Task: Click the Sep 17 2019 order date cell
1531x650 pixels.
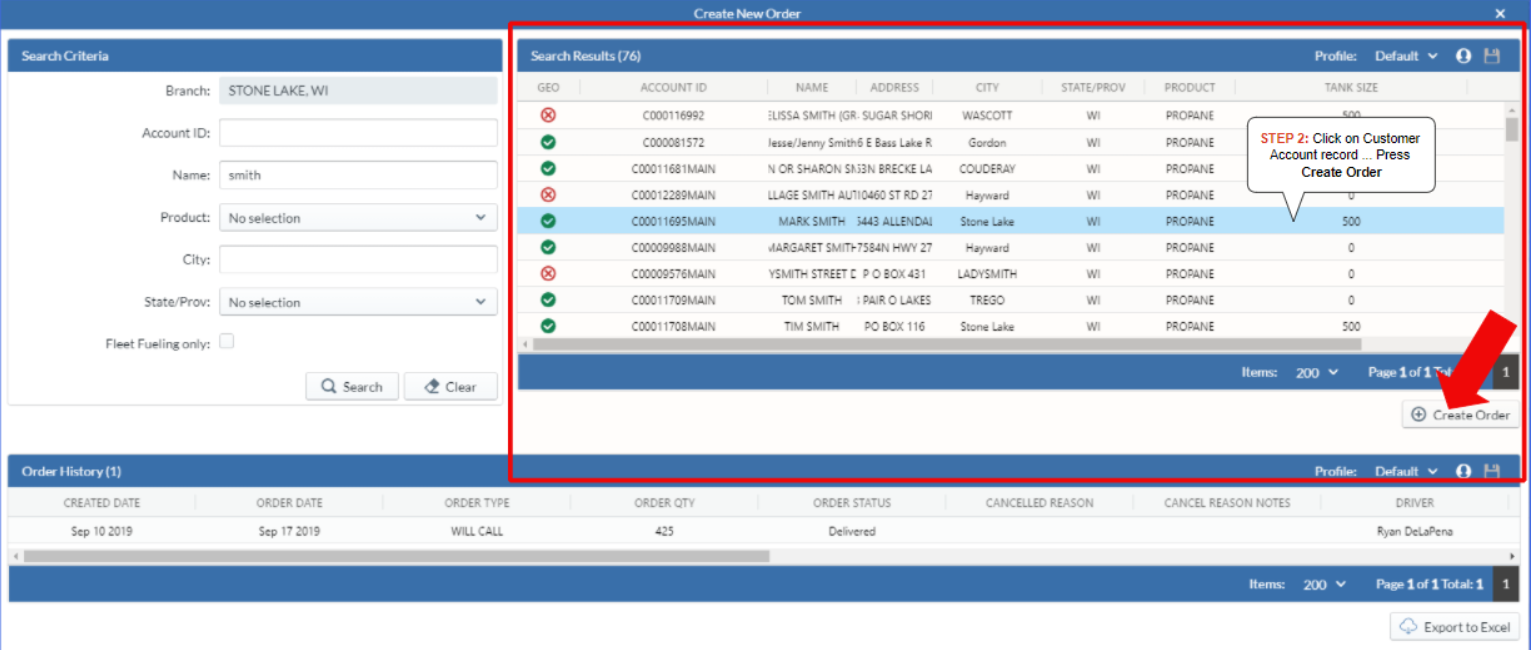Action: coord(289,531)
